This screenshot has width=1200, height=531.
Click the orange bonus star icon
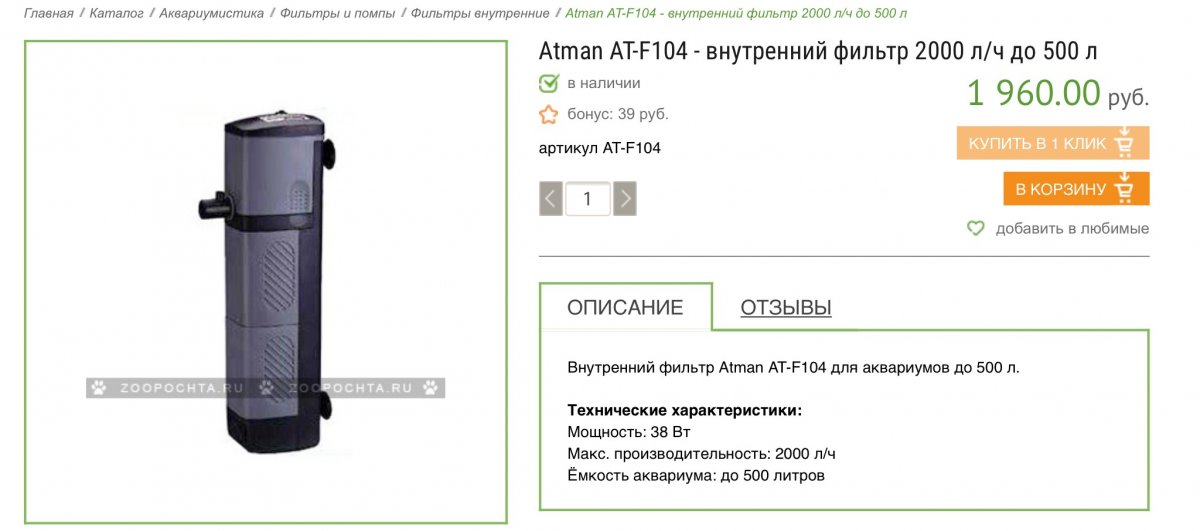(x=549, y=114)
